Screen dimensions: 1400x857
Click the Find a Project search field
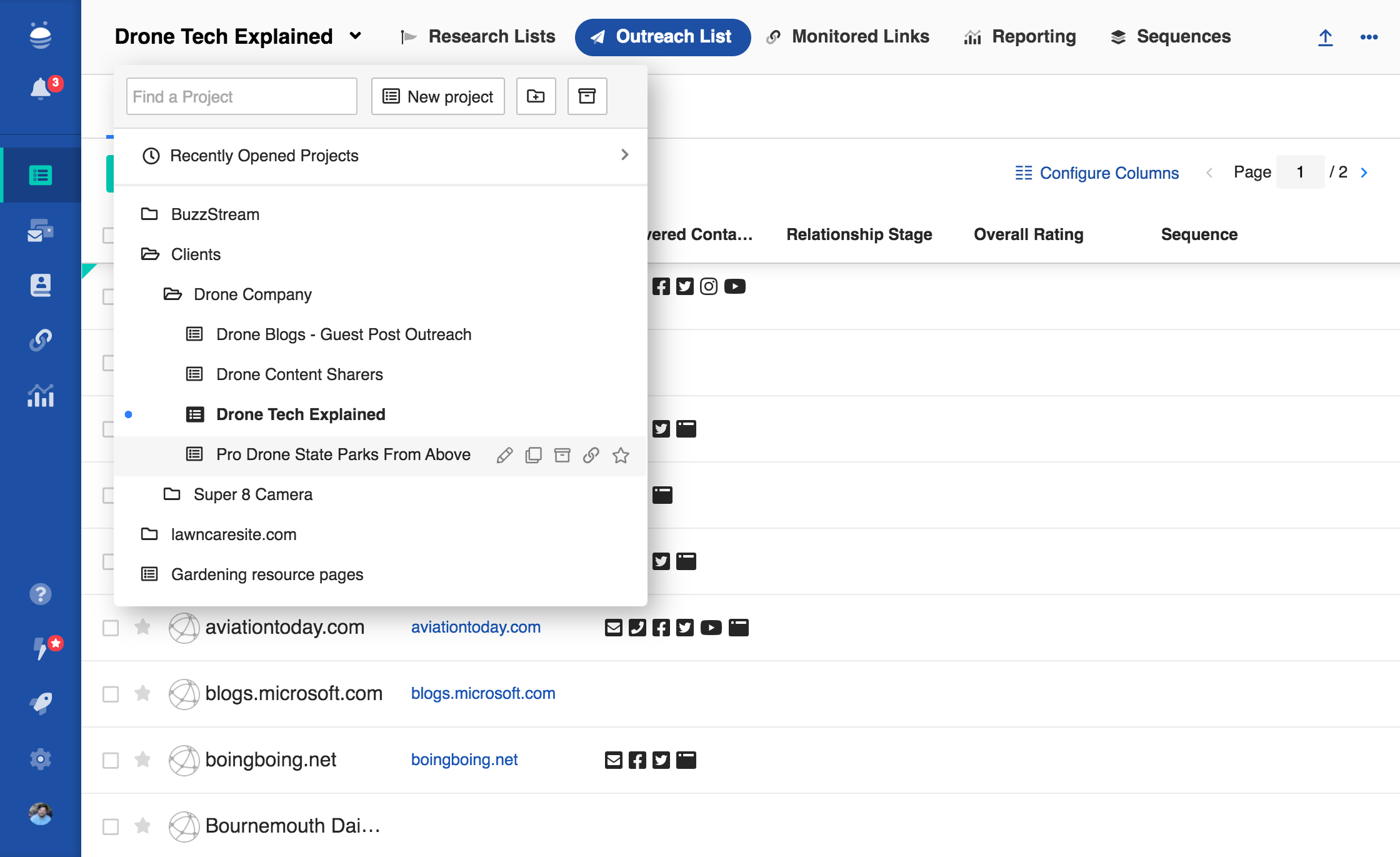(x=241, y=96)
